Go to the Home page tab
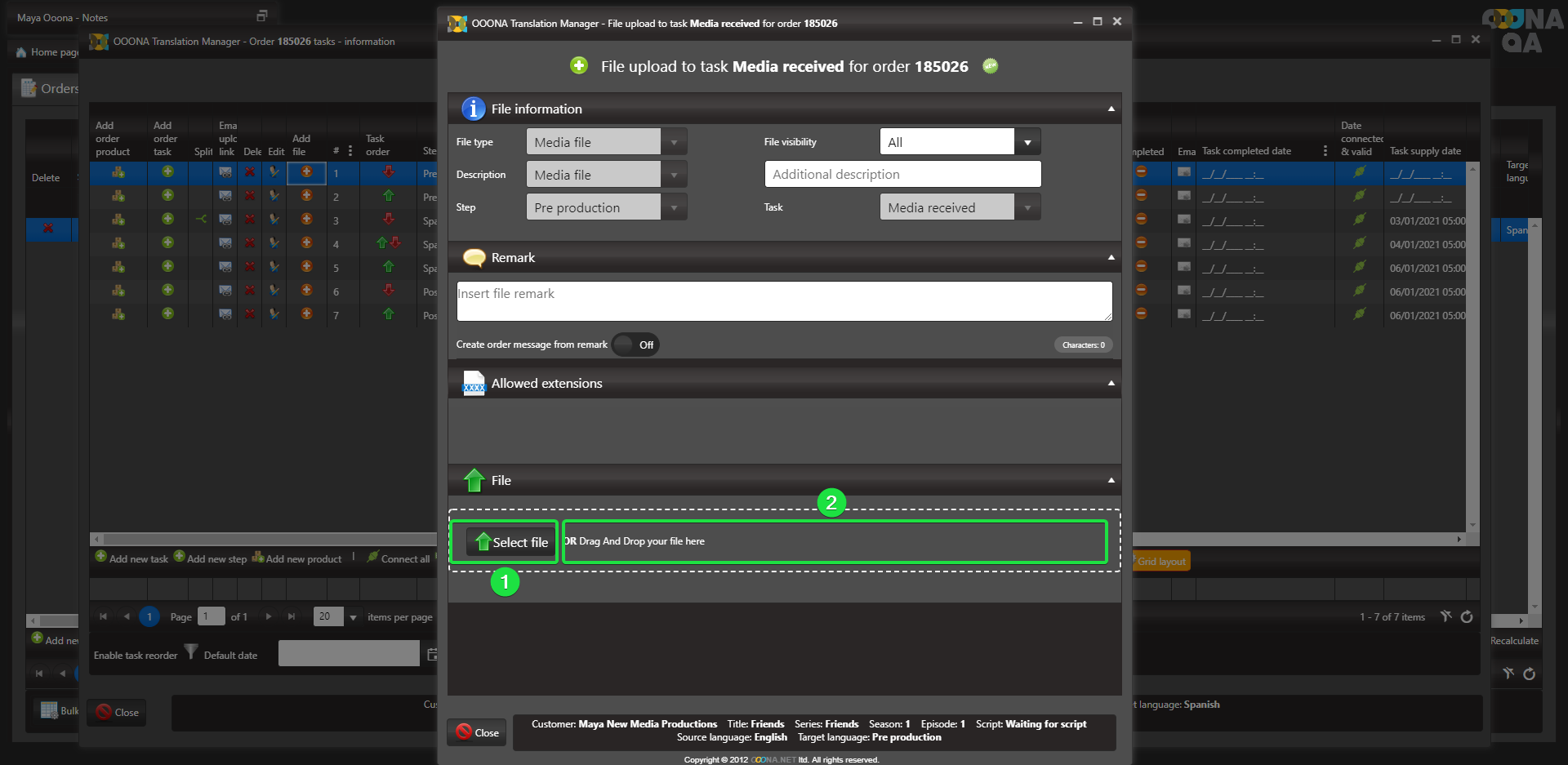Image resolution: width=1568 pixels, height=765 pixels. 47,52
